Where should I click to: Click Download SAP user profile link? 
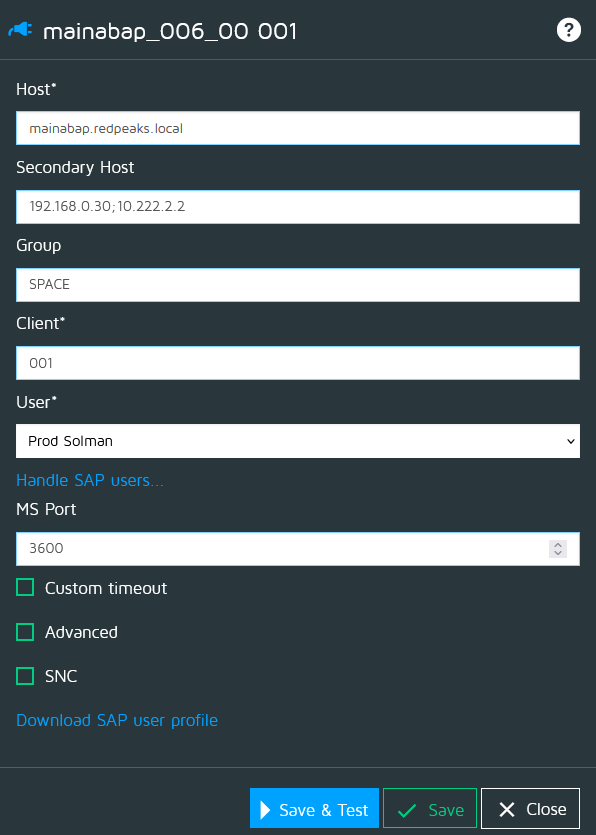[117, 720]
